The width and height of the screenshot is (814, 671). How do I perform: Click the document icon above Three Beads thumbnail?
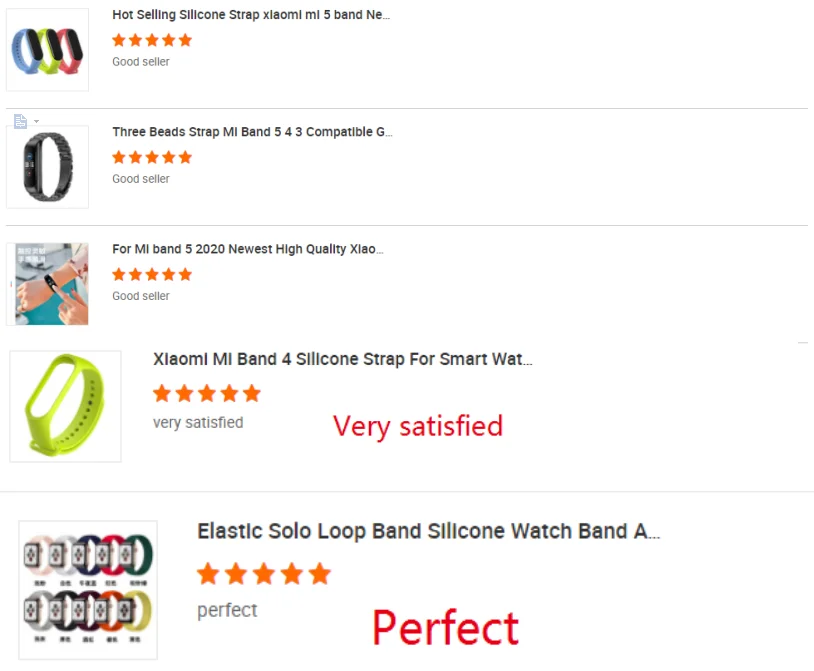click(20, 121)
